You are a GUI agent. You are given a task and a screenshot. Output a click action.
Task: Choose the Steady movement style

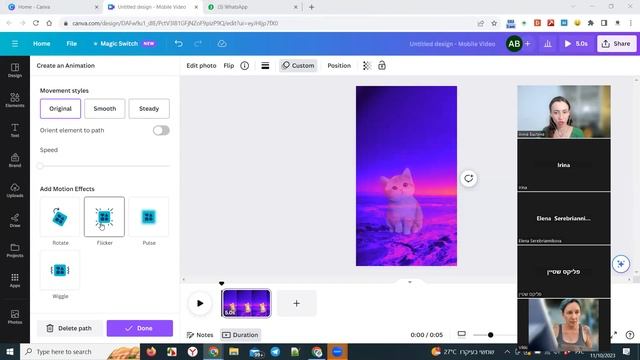(x=149, y=109)
